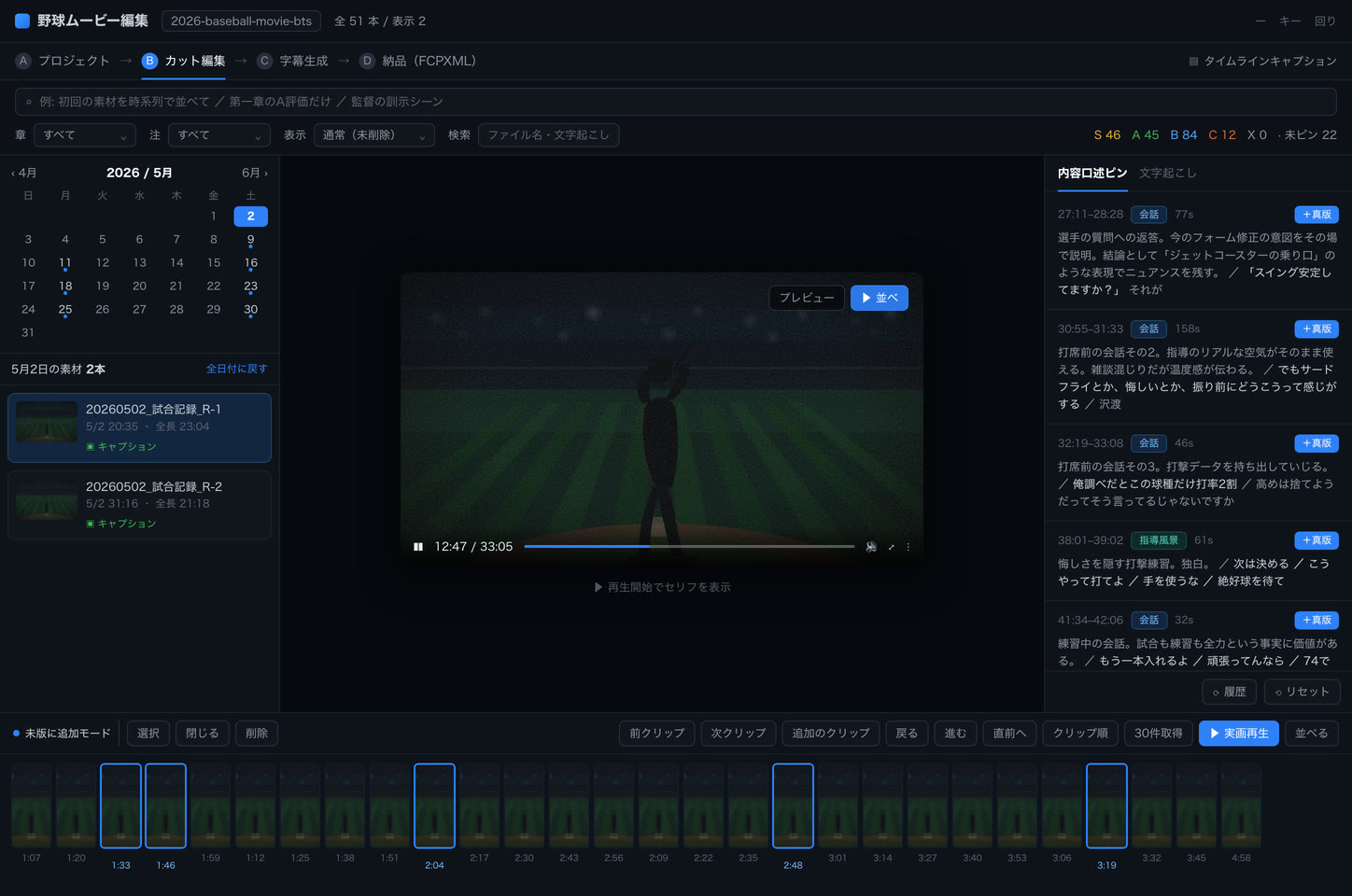Select clip 20260502_試合記録_R-1
Image resolution: width=1352 pixels, height=896 pixels.
[x=139, y=427]
